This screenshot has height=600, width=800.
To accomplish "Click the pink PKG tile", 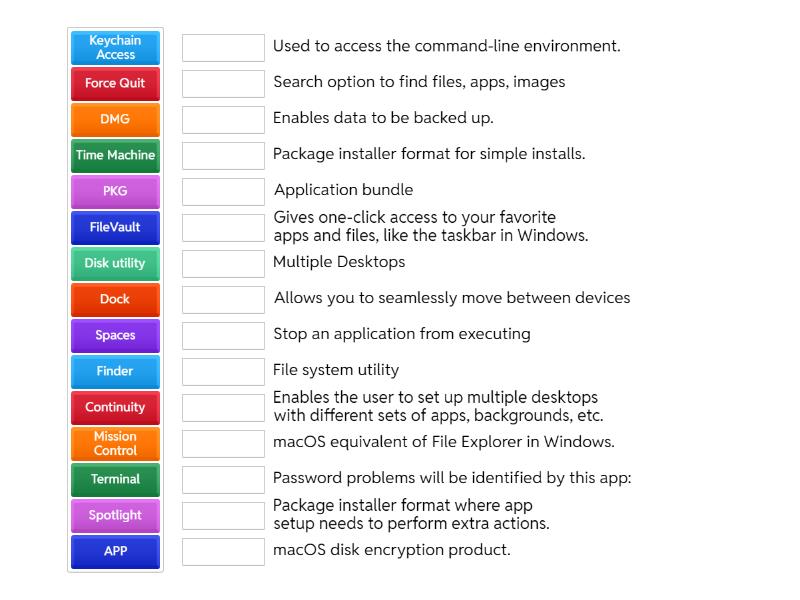I will [115, 191].
